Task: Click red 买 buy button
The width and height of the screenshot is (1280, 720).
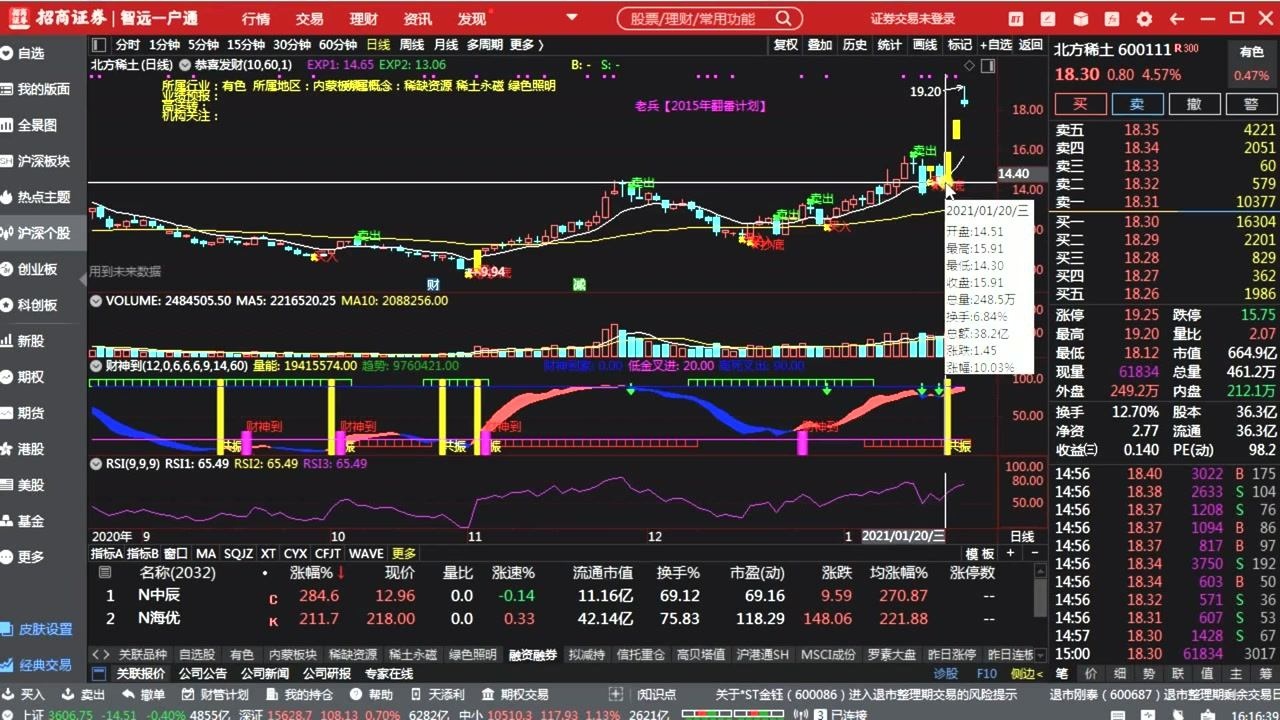Action: coord(1080,104)
